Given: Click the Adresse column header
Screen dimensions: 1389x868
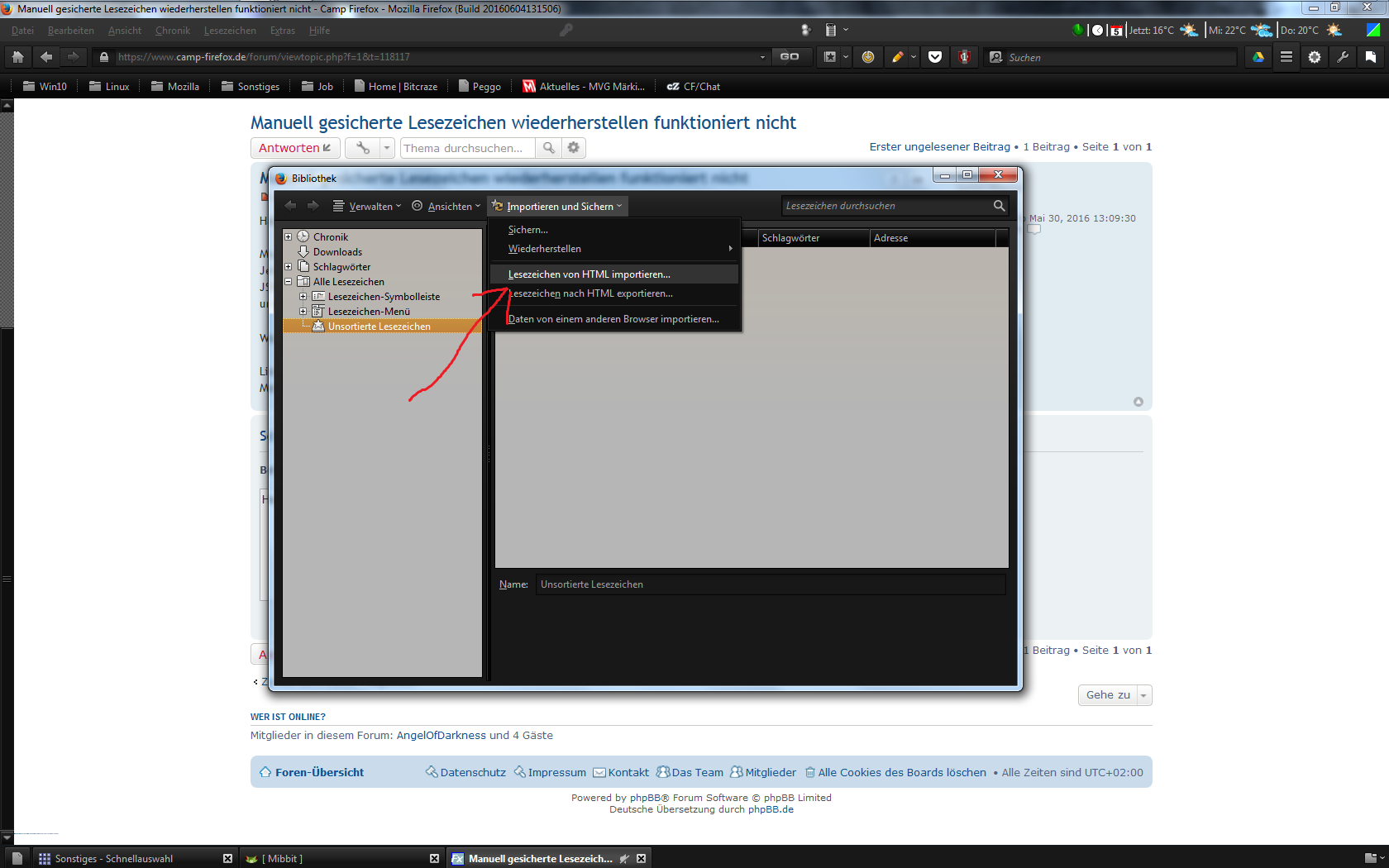Looking at the screenshot, I should [x=933, y=238].
